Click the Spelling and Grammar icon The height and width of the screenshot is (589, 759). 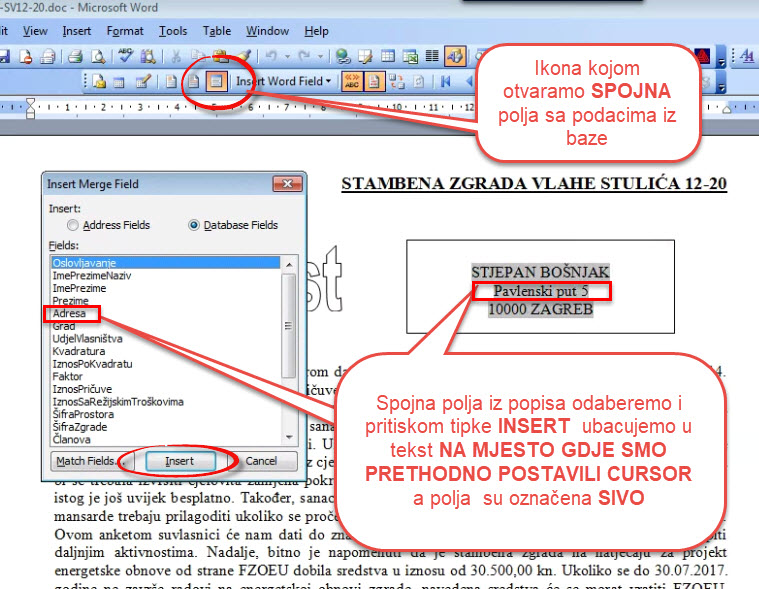(126, 56)
